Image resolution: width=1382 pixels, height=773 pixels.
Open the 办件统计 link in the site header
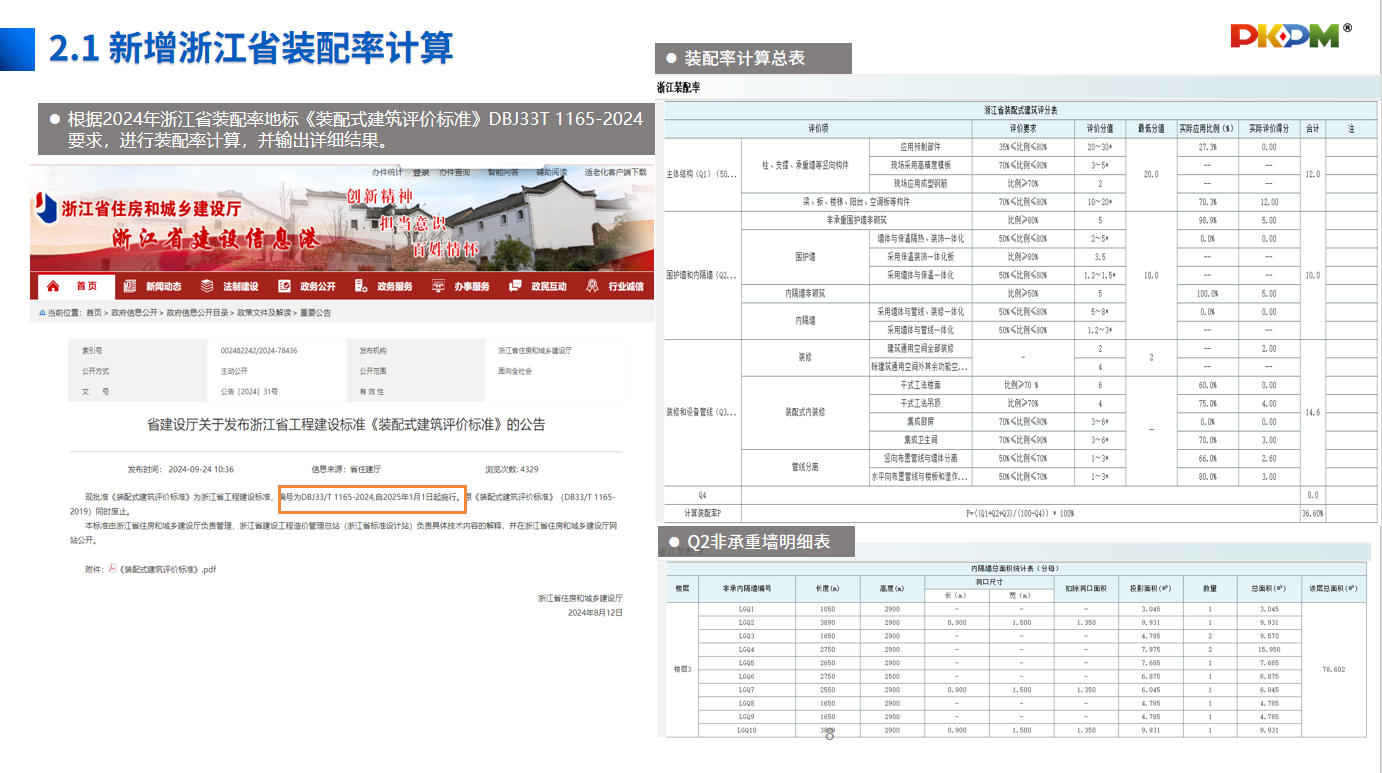(x=387, y=172)
